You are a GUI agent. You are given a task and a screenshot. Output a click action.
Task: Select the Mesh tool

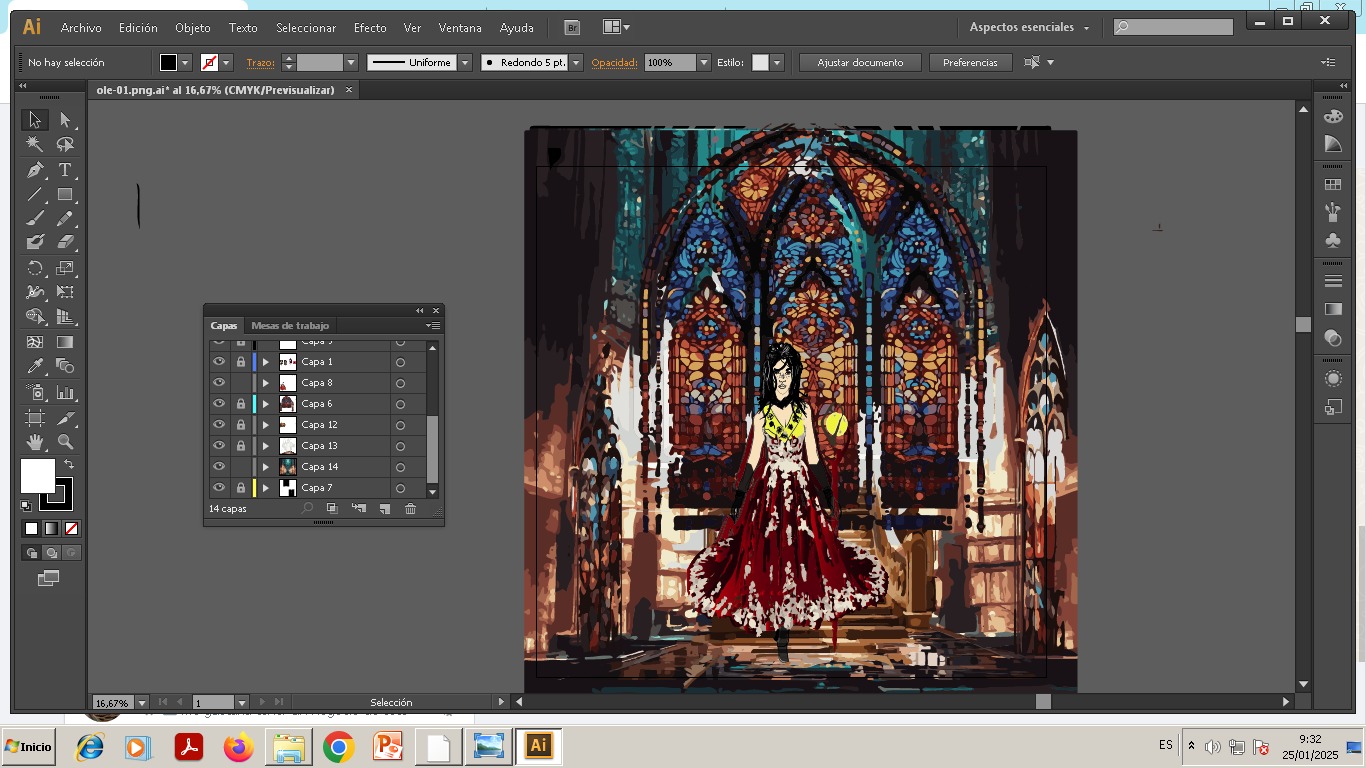[34, 342]
